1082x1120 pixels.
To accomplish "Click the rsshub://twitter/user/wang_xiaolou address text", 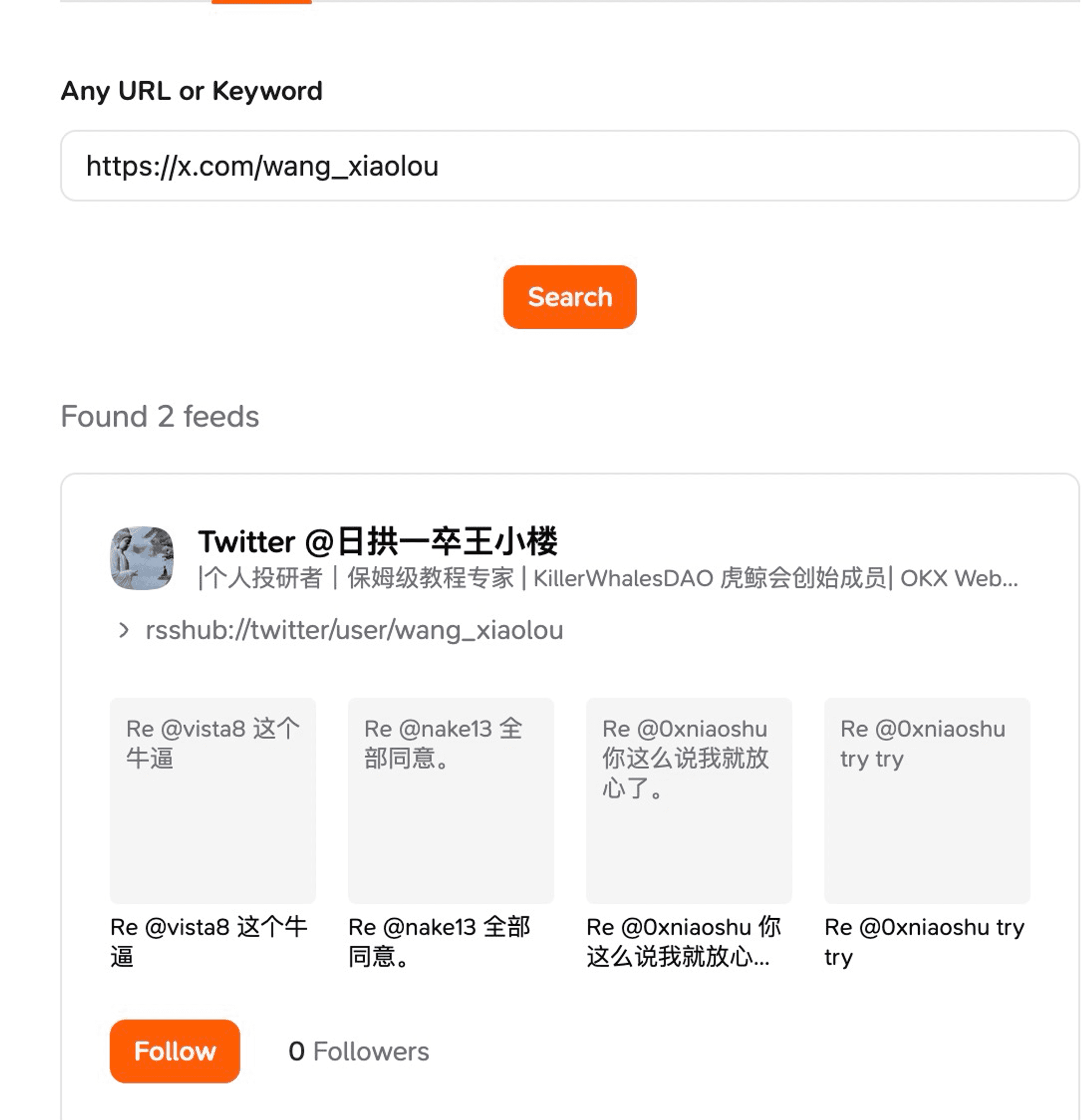I will click(x=354, y=630).
